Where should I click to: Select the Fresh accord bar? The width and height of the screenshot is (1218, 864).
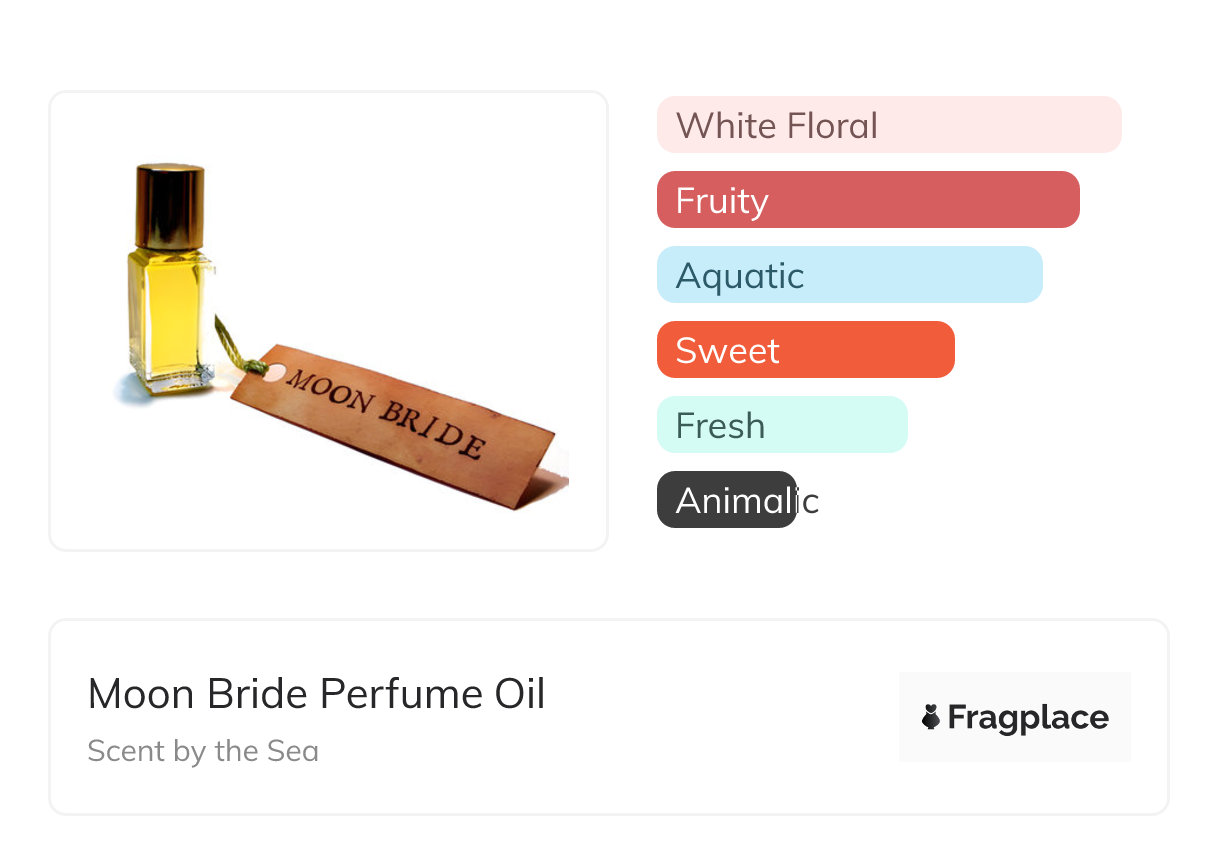(781, 425)
